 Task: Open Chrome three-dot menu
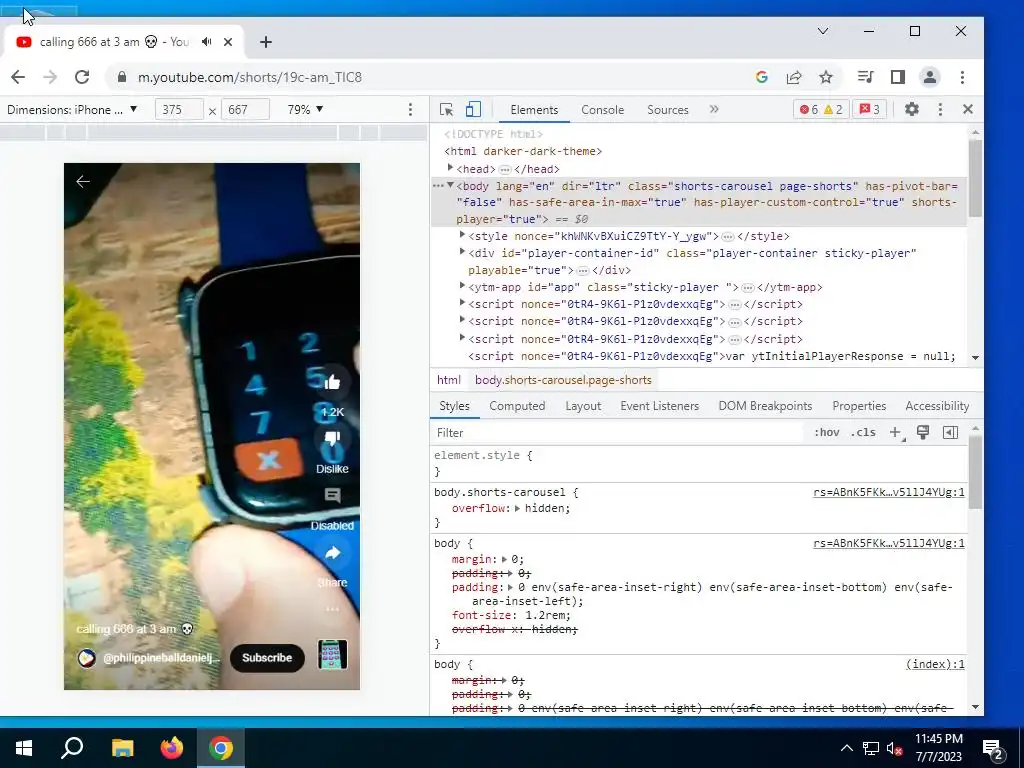click(x=962, y=77)
